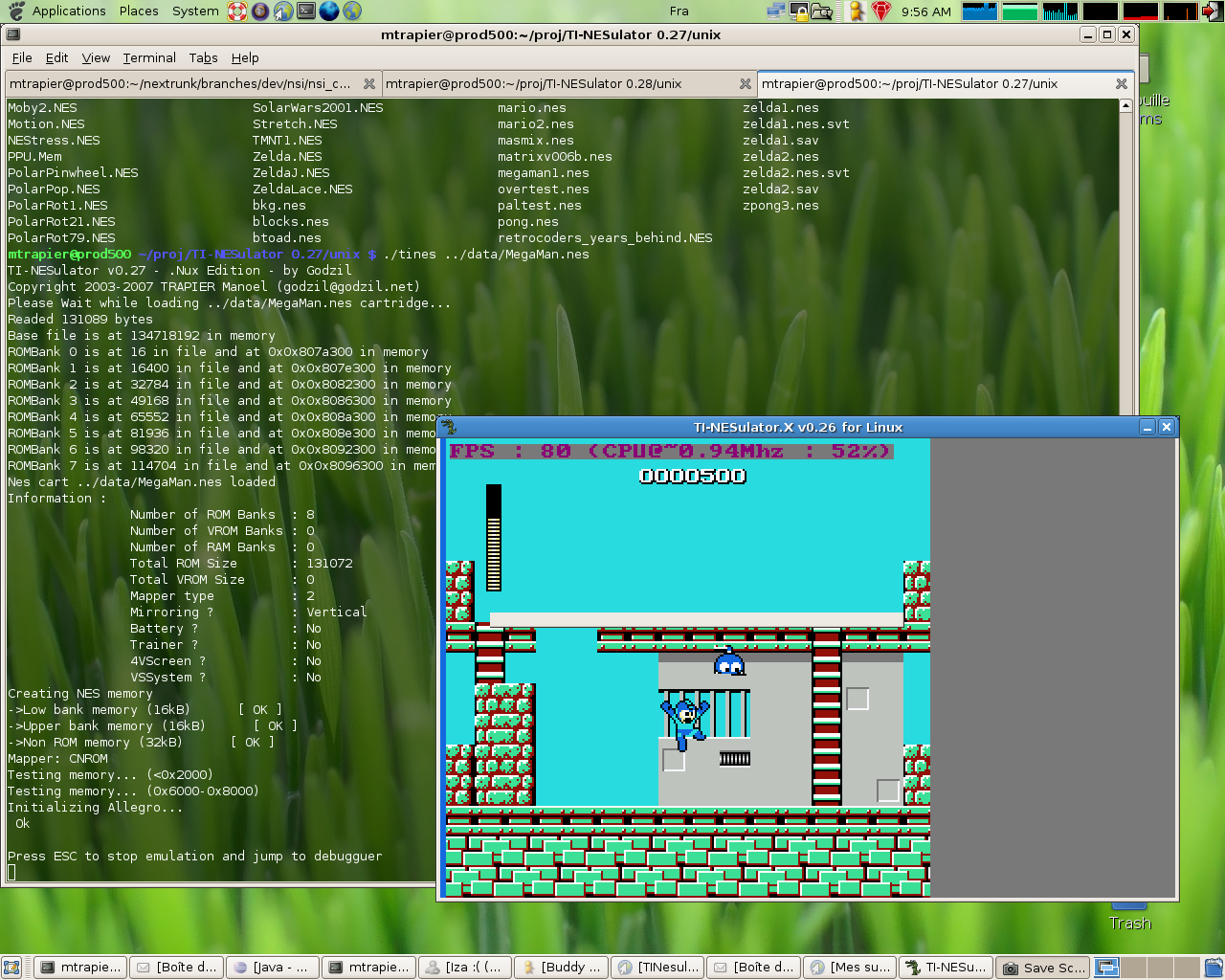1225x980 pixels.
Task: Click the cyan network monitor graph
Action: [x=1060, y=11]
